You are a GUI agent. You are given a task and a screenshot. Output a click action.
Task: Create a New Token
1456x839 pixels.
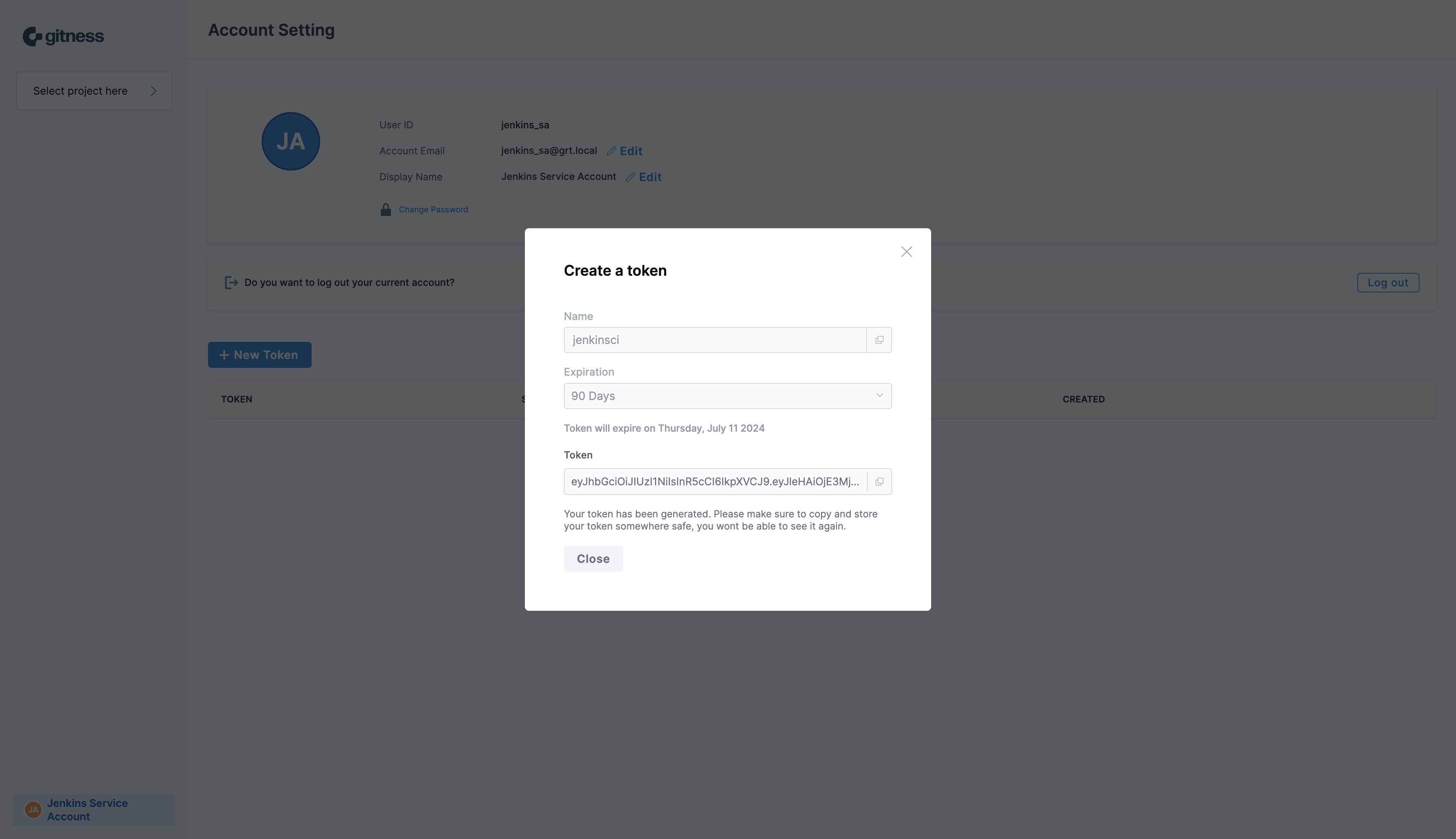point(259,355)
